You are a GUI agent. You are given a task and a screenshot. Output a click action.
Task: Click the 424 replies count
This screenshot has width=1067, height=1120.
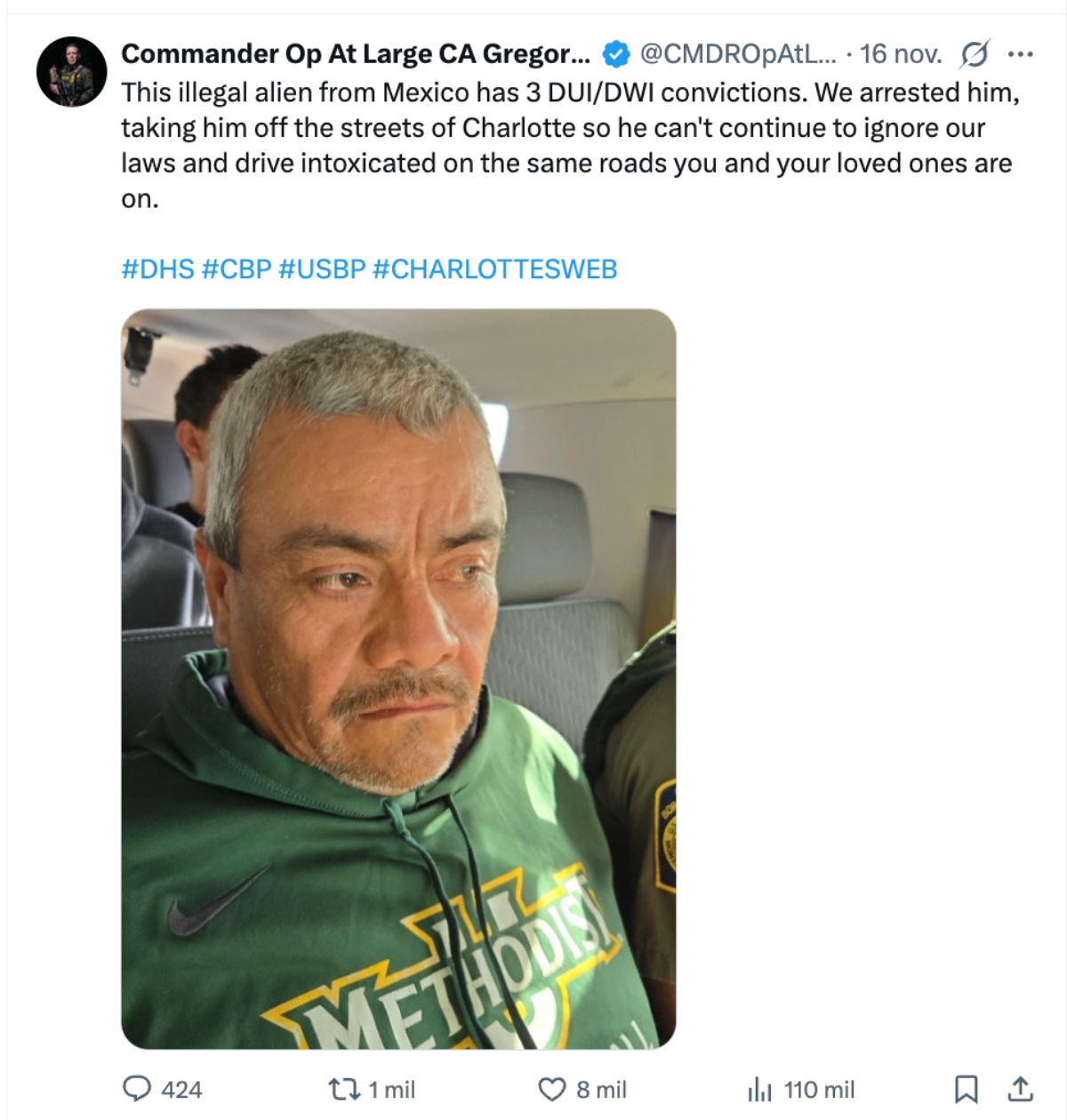click(x=181, y=1089)
